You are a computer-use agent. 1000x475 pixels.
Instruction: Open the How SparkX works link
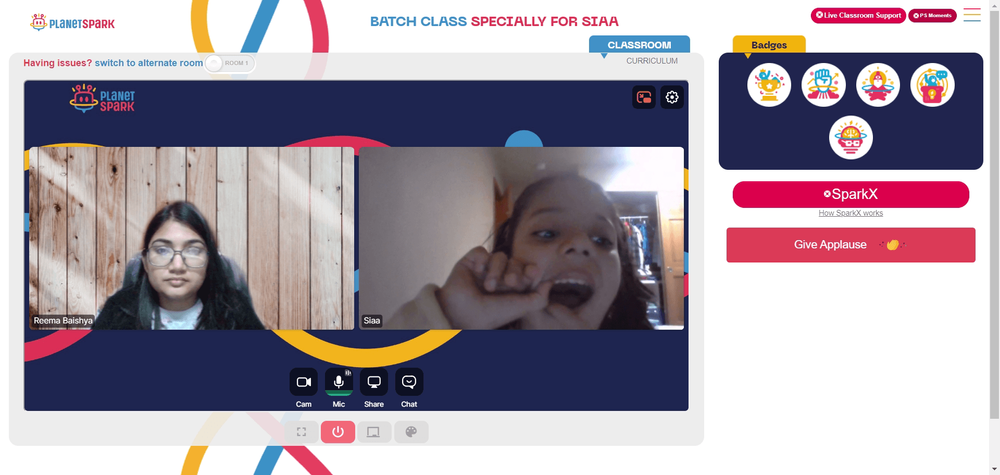(x=850, y=213)
